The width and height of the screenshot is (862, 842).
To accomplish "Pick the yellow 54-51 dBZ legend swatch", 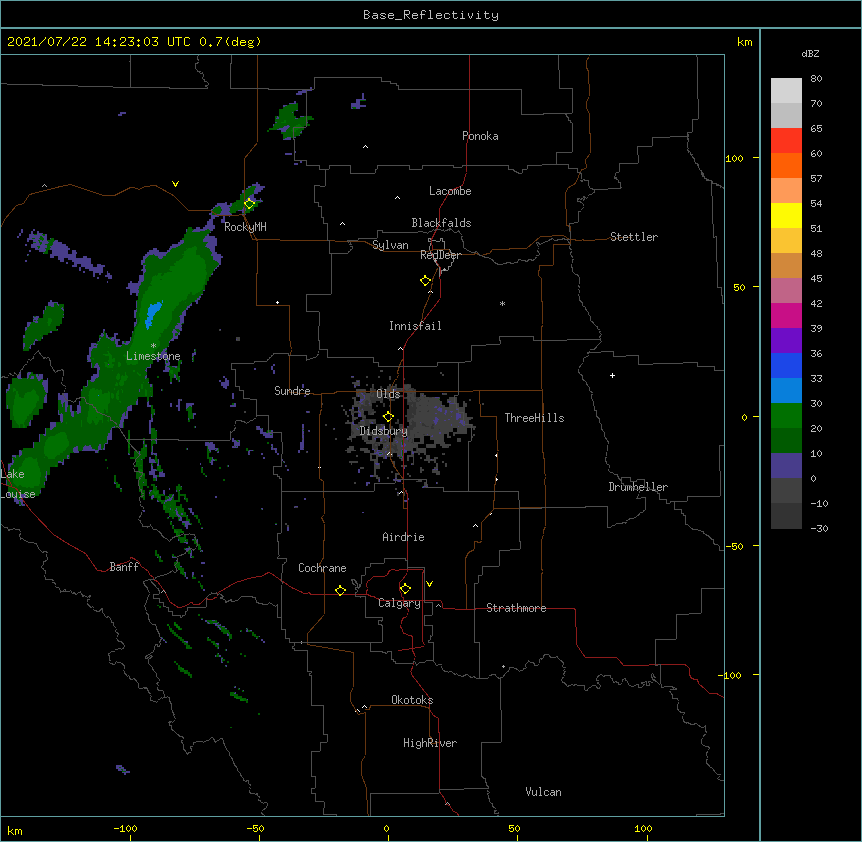I will (x=786, y=215).
